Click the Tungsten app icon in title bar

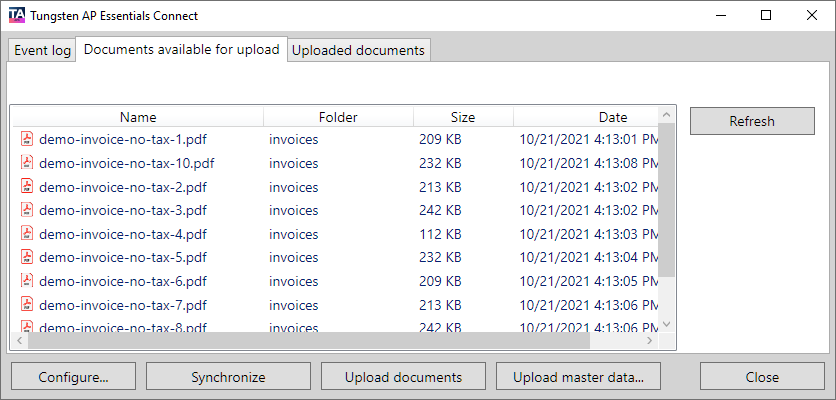pyautogui.click(x=17, y=16)
